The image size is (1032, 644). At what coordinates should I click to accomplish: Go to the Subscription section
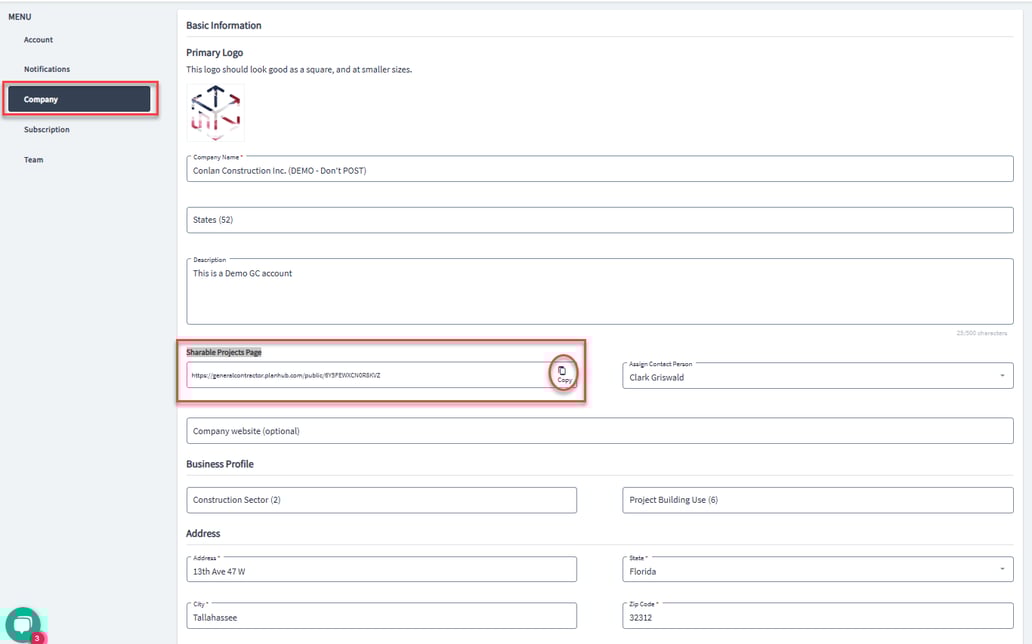(x=46, y=129)
